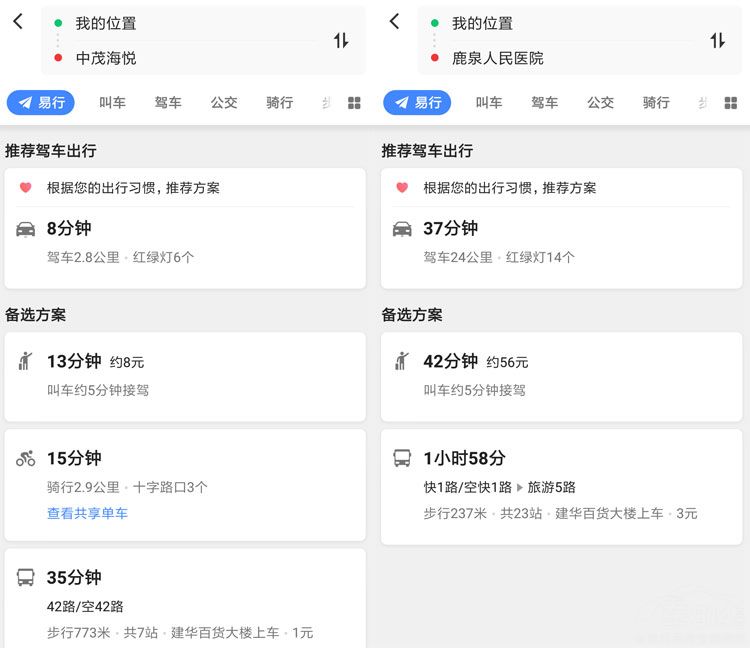The width and height of the screenshot is (750, 650).
Task: Open the 1小时58分 bus route
Action: (x=561, y=486)
